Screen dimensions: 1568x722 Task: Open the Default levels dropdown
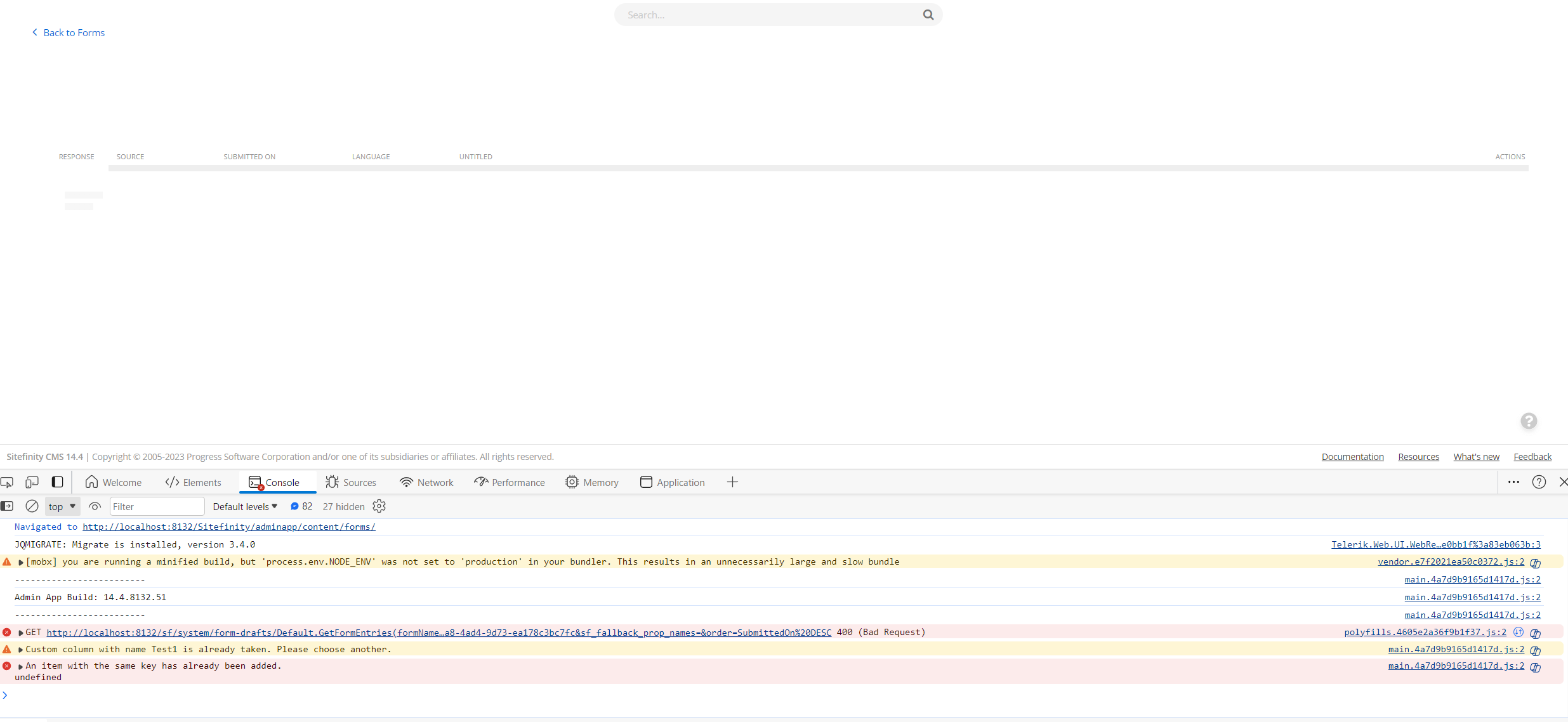click(245, 506)
